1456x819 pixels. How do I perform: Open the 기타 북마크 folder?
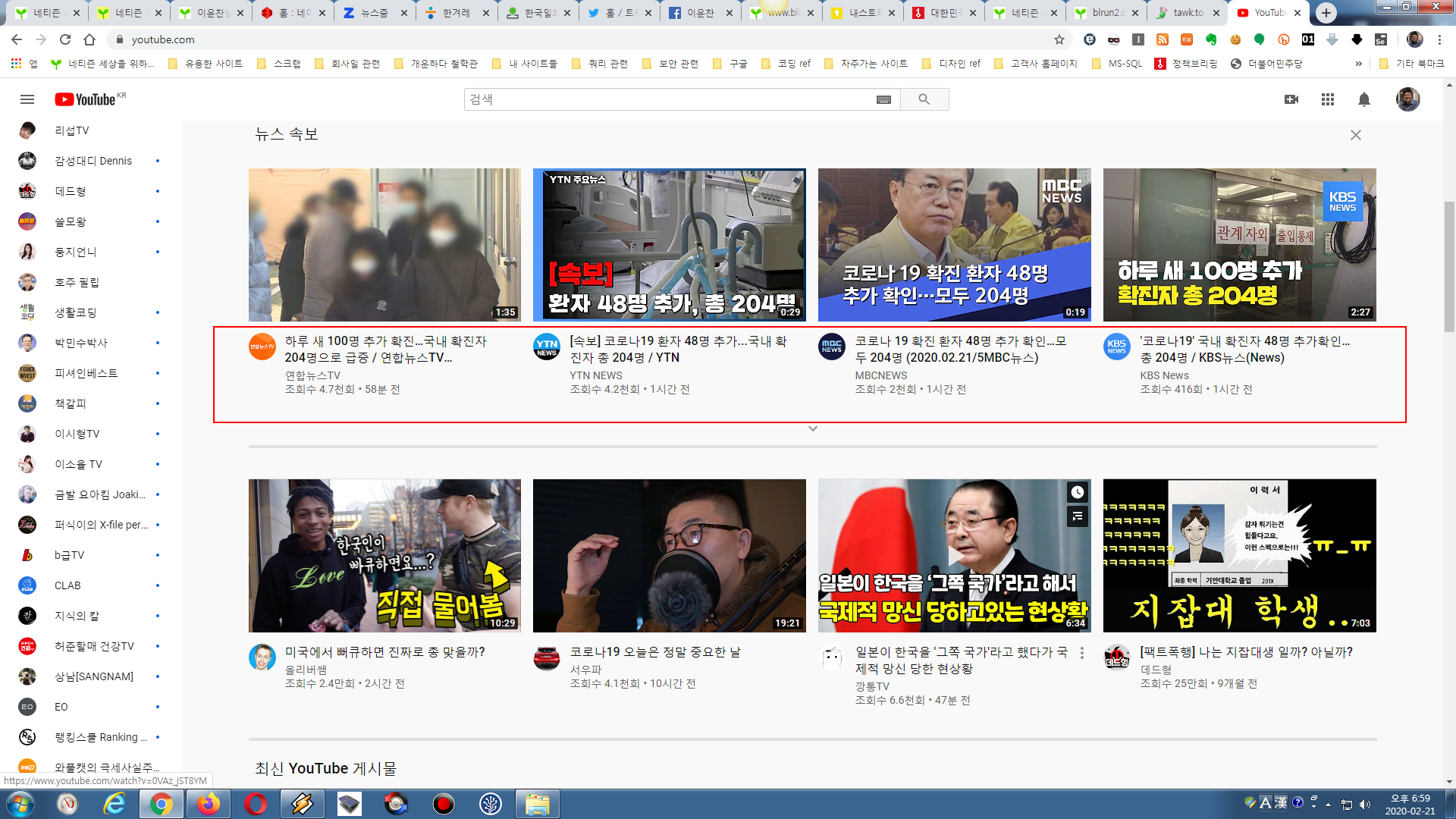coord(1412,64)
